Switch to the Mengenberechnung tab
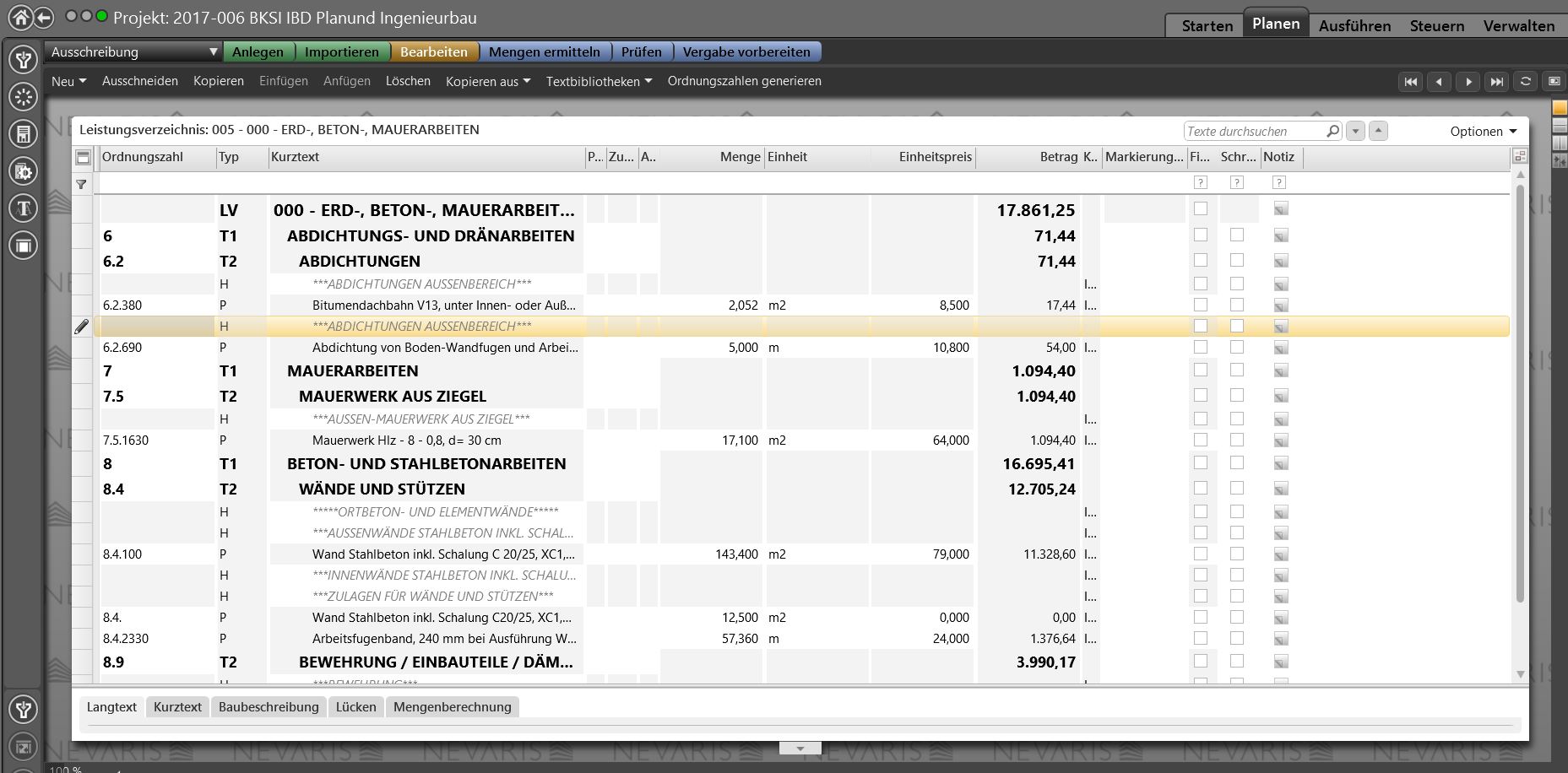Image resolution: width=1568 pixels, height=773 pixels. tap(452, 707)
